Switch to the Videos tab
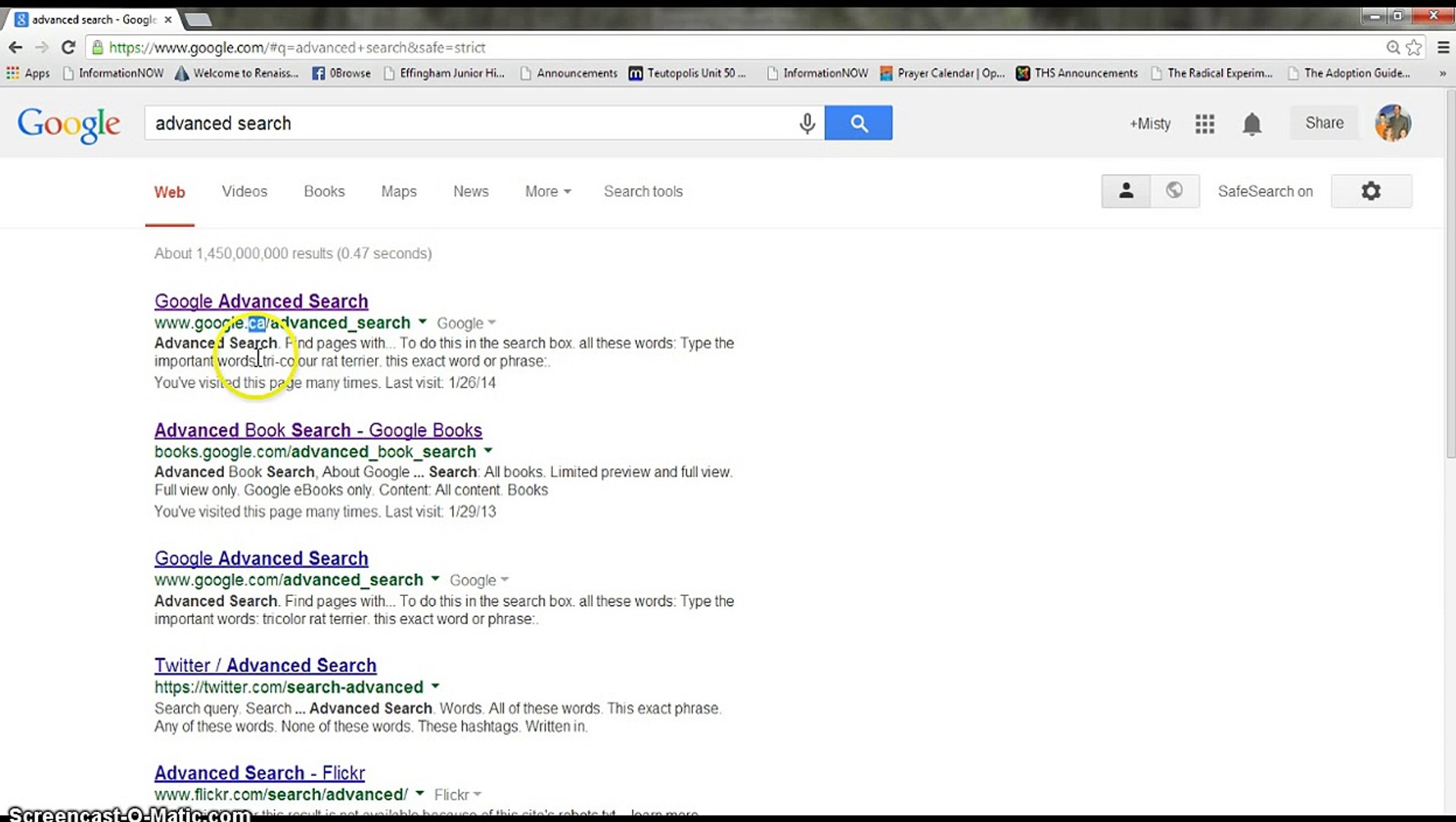 coord(244,192)
